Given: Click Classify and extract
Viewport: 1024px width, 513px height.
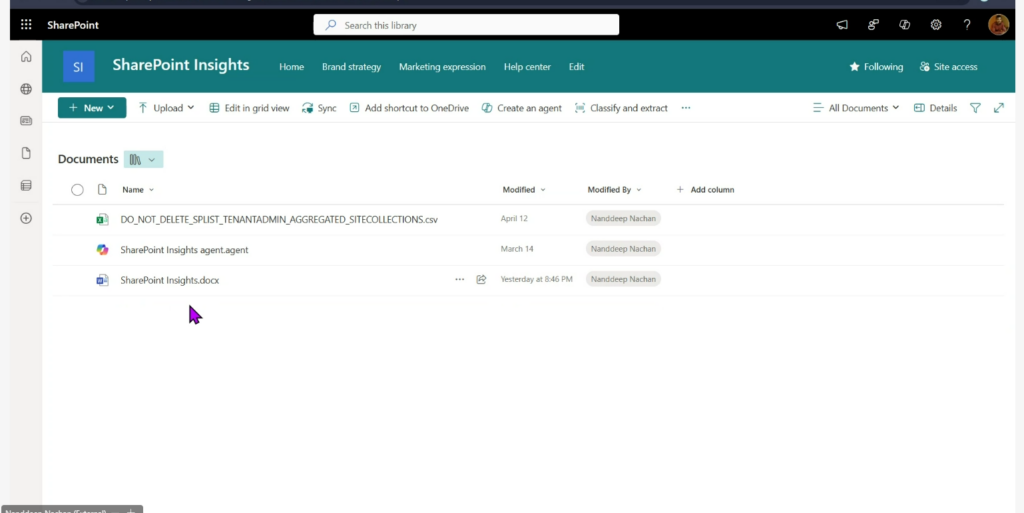Looking at the screenshot, I should [621, 108].
